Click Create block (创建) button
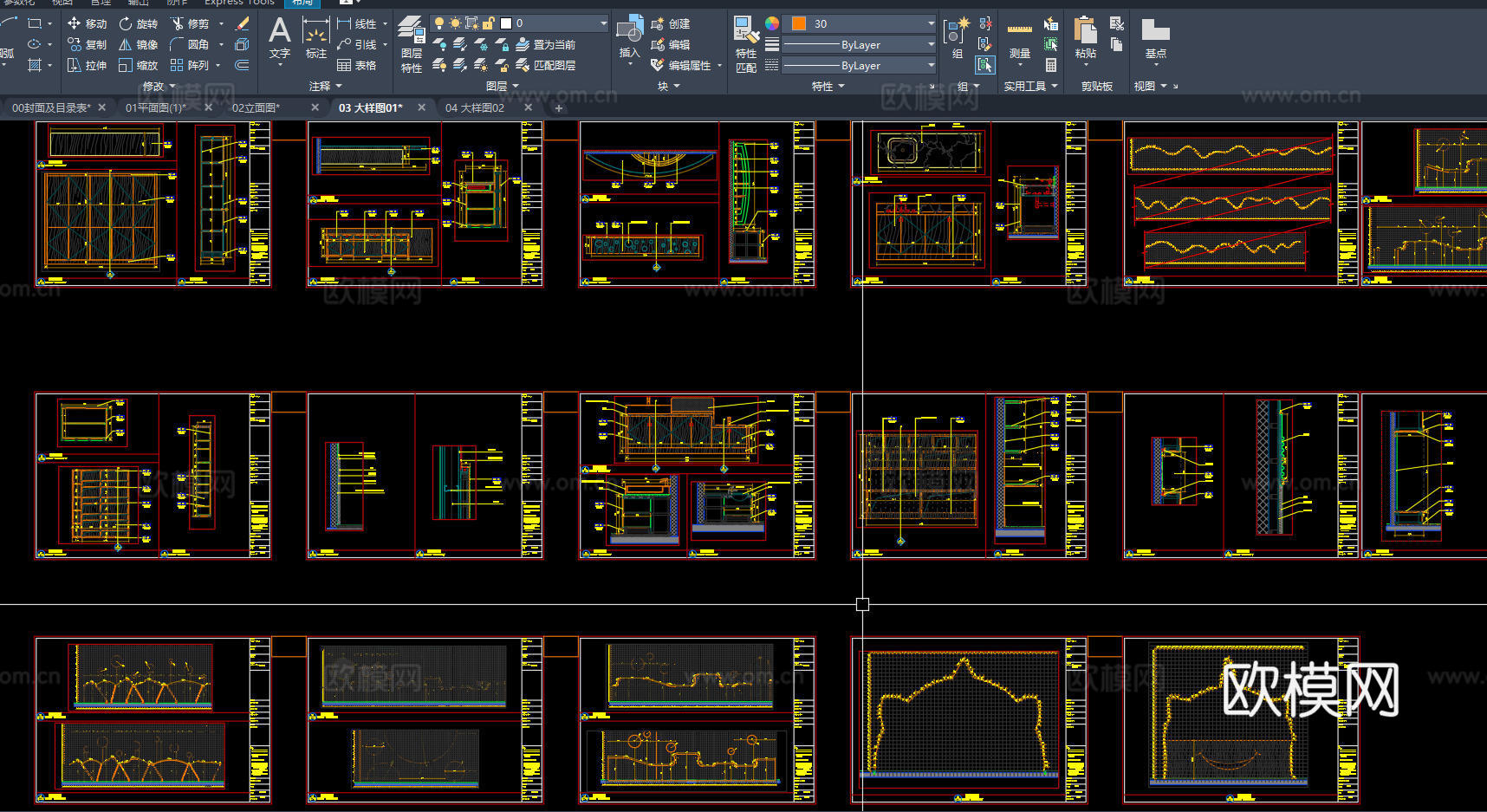Viewport: 1487px width, 812px height. (x=671, y=23)
